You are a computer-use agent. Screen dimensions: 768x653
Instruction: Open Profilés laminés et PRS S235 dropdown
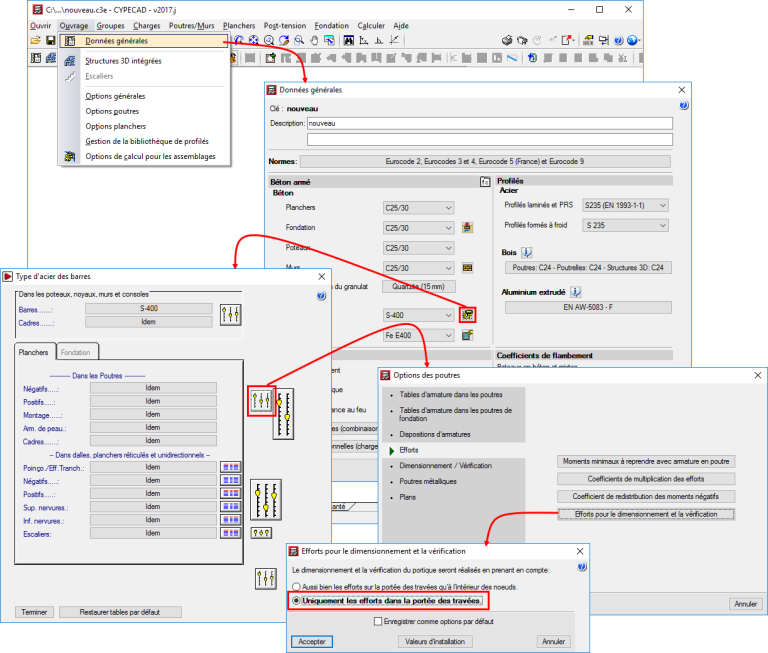[625, 205]
